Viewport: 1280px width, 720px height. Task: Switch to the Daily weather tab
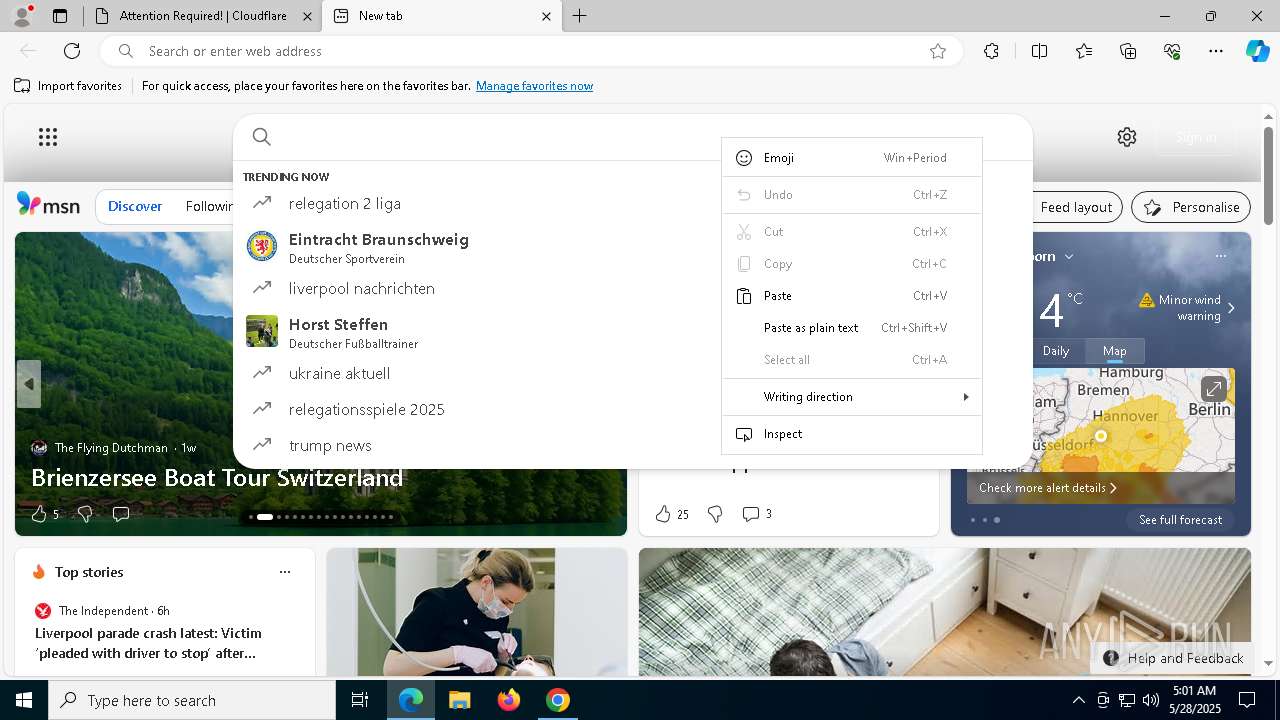point(1056,351)
